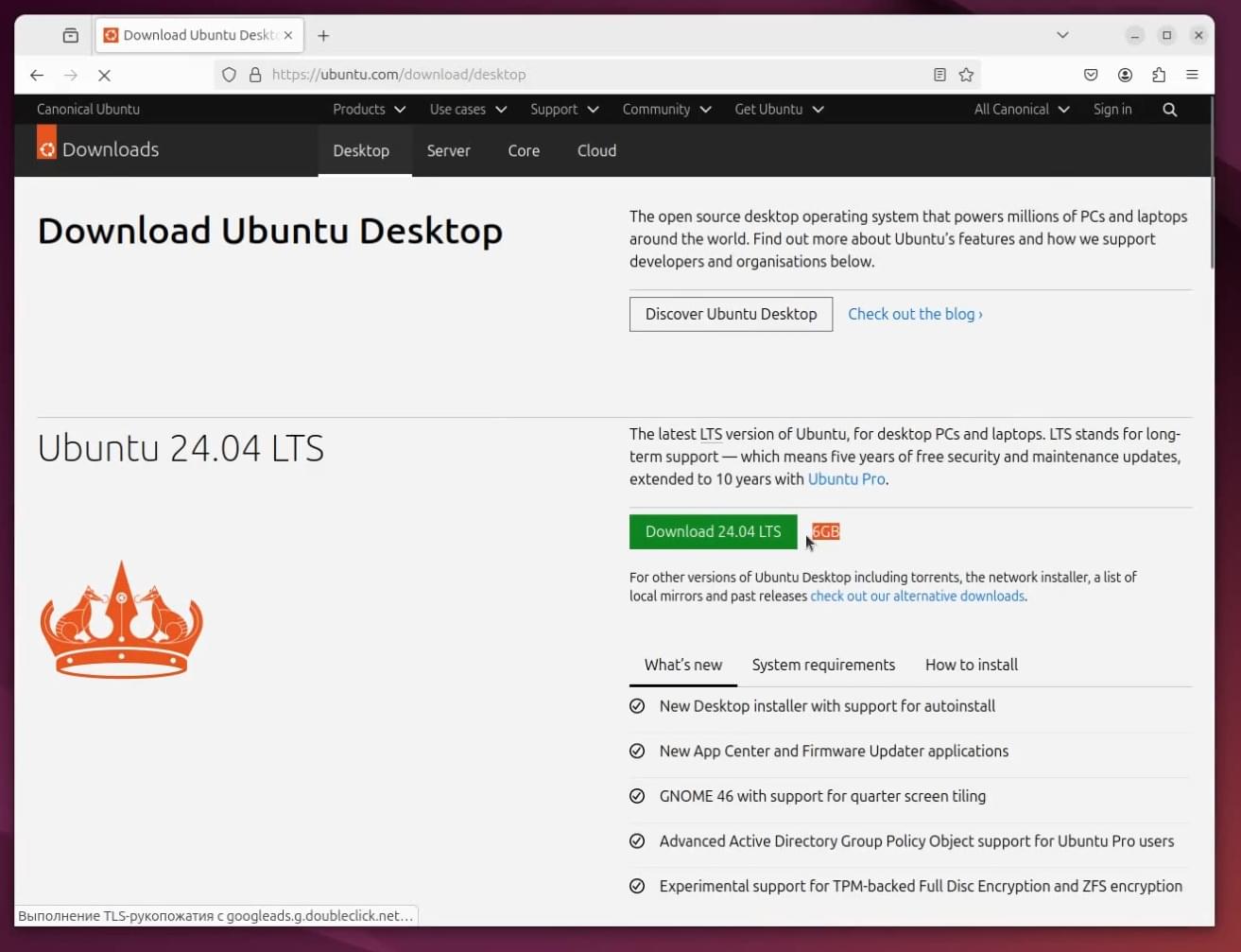Image resolution: width=1241 pixels, height=952 pixels.
Task: Open the extensions puzzle icon
Action: (x=1159, y=75)
